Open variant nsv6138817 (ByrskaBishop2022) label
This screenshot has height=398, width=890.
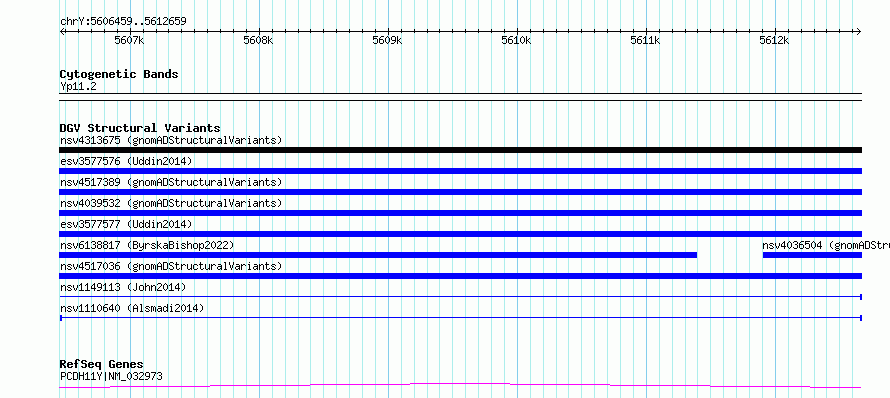[x=147, y=245]
